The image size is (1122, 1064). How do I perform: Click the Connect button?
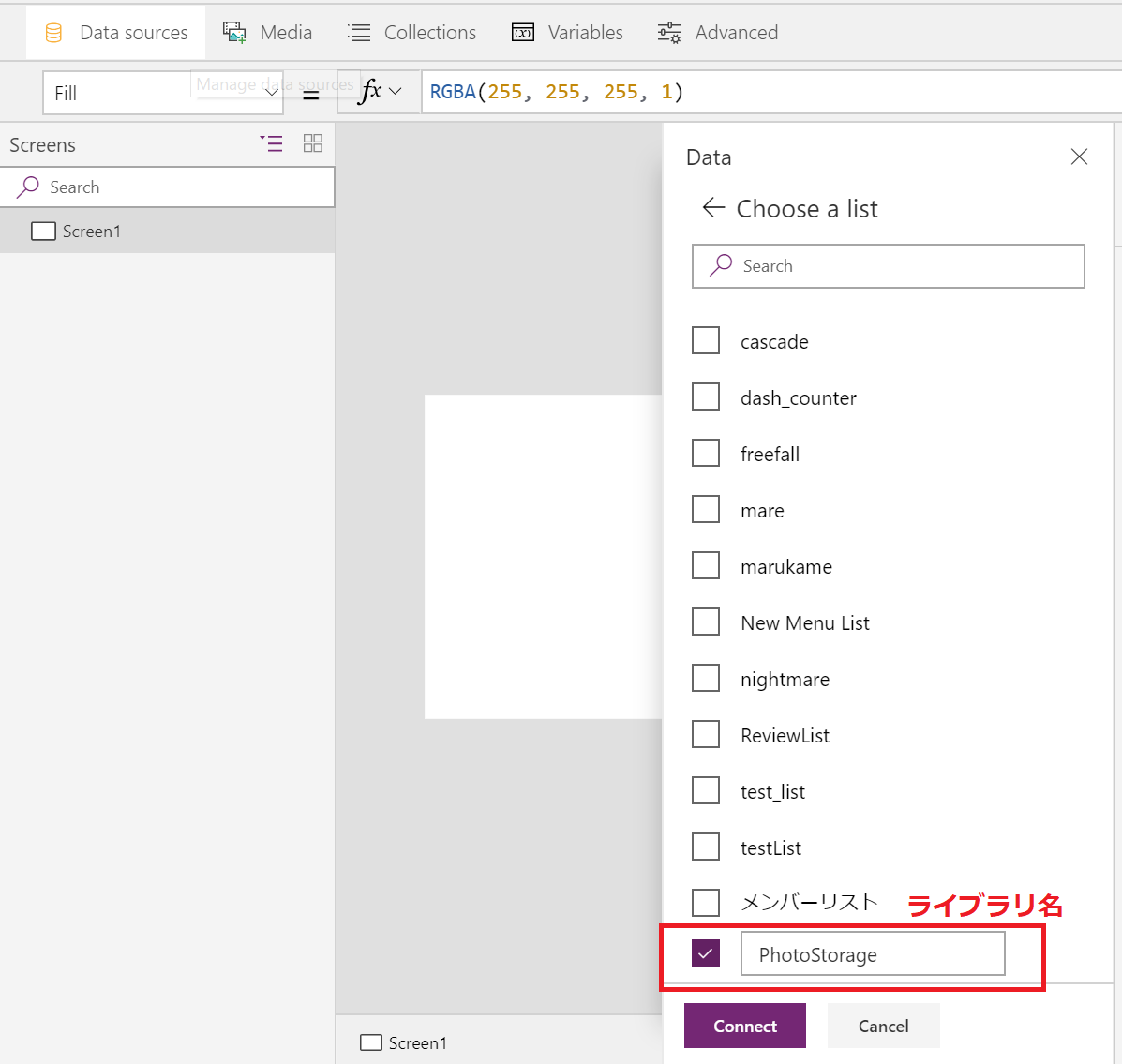coord(745,1027)
